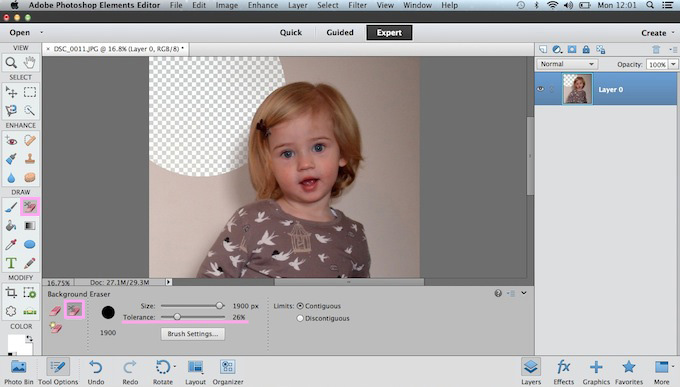Select the Hand tool
The height and width of the screenshot is (387, 680).
(29, 63)
